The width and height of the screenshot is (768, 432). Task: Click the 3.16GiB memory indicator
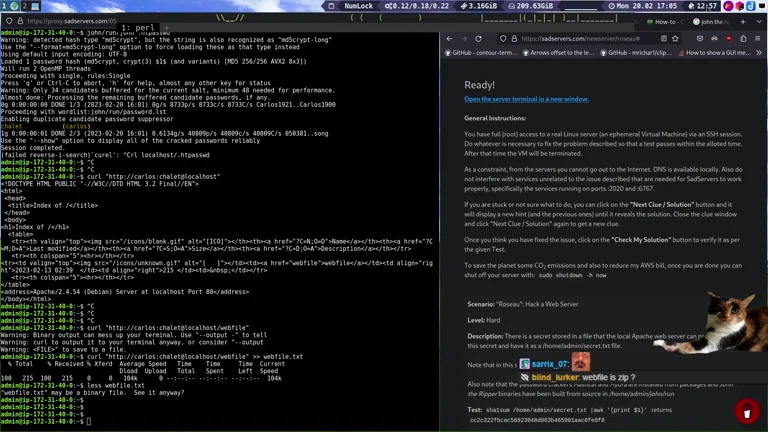479,6
